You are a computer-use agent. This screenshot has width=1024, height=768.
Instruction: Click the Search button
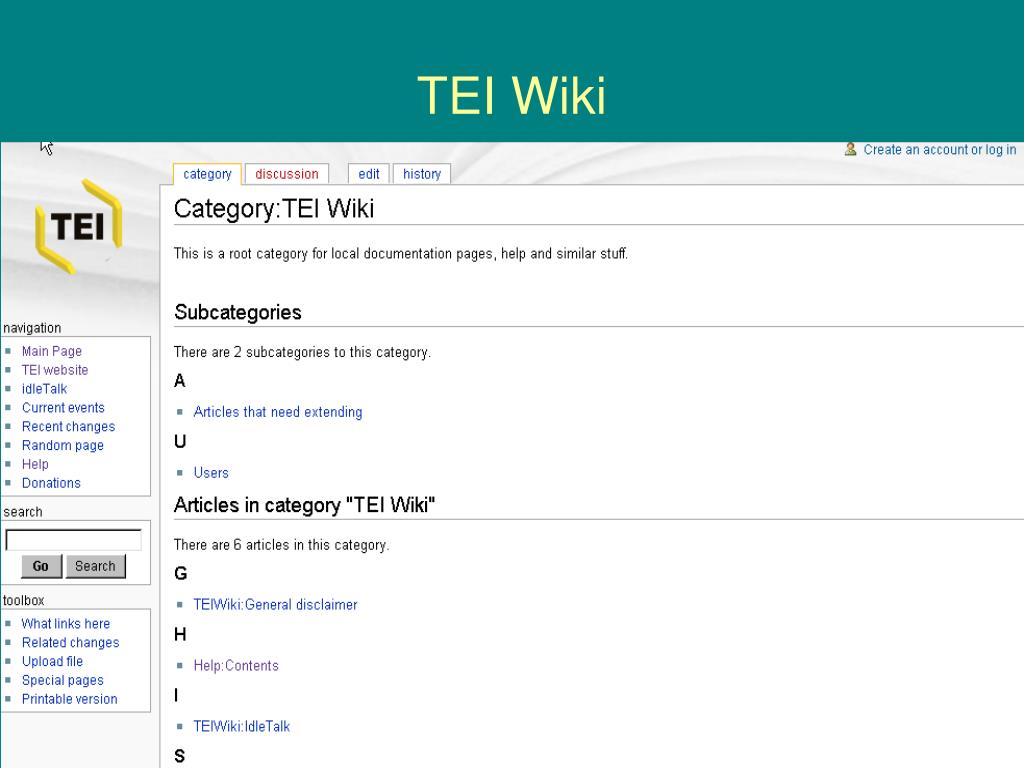(x=95, y=566)
